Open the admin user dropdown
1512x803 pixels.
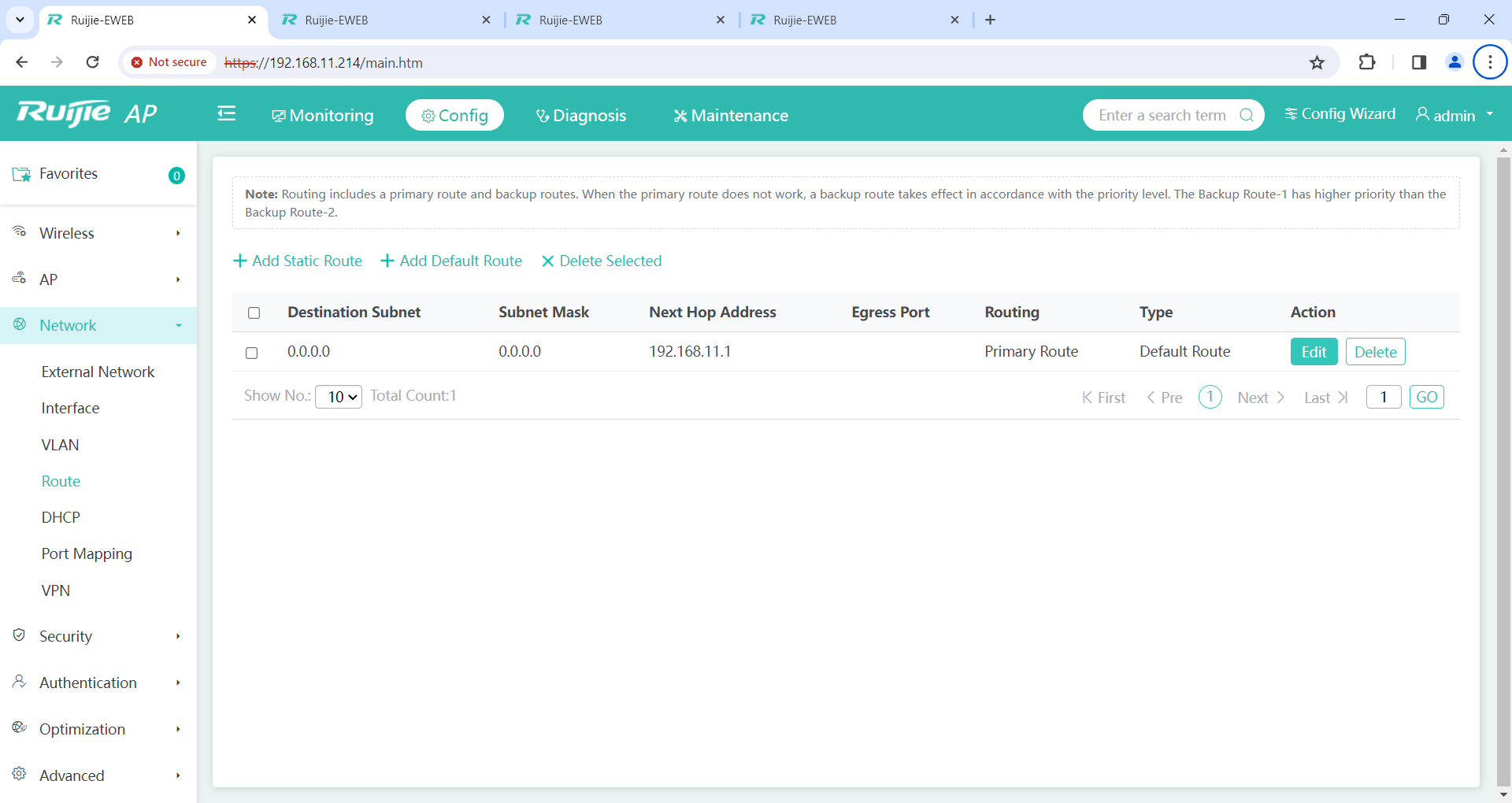point(1455,115)
